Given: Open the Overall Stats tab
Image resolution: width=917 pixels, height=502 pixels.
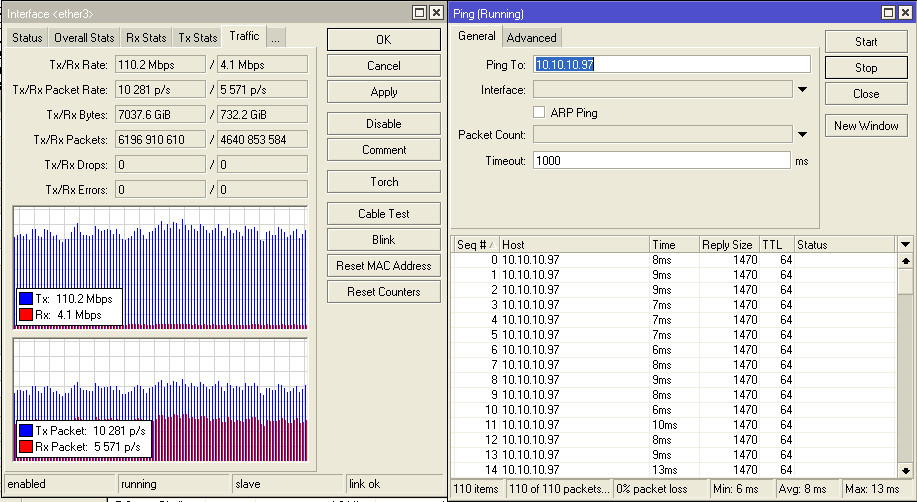Looking at the screenshot, I should point(84,38).
